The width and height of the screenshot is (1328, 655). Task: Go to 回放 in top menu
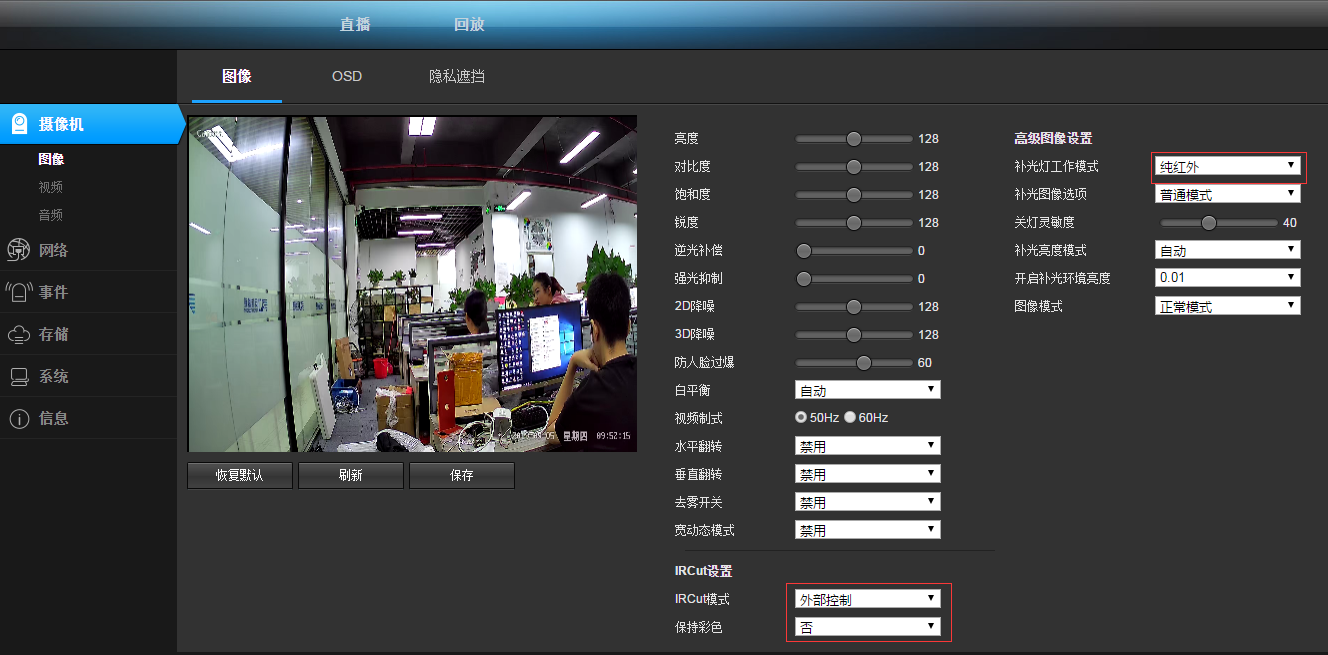pos(469,24)
